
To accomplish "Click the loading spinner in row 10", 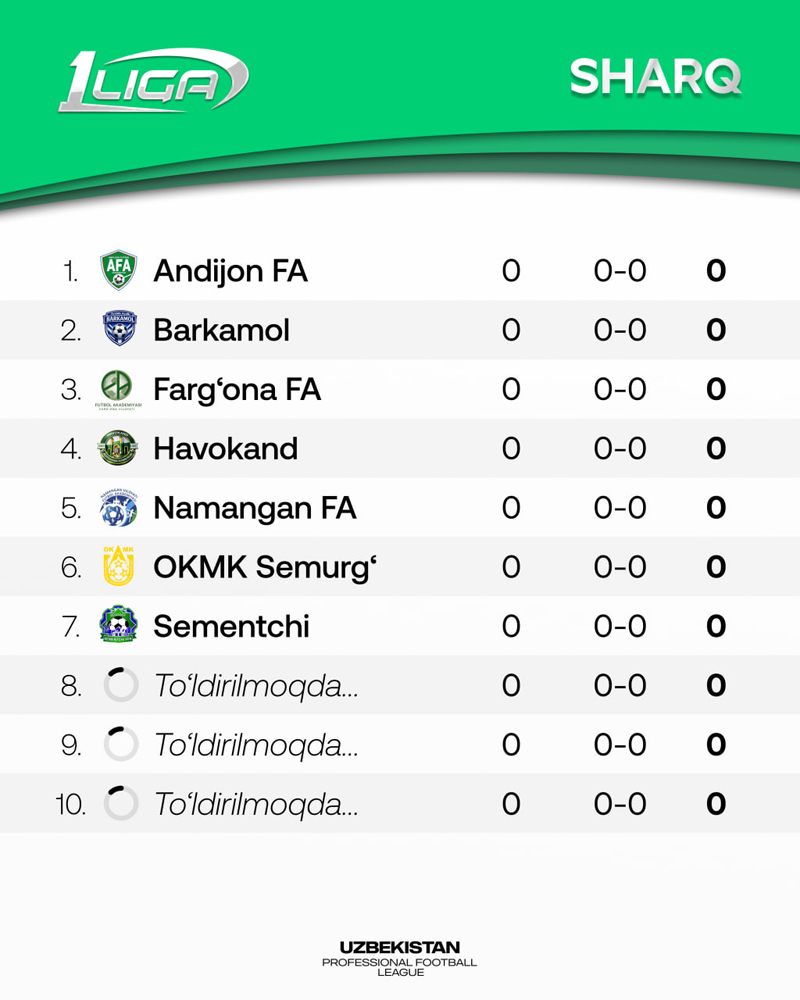I will click(120, 803).
